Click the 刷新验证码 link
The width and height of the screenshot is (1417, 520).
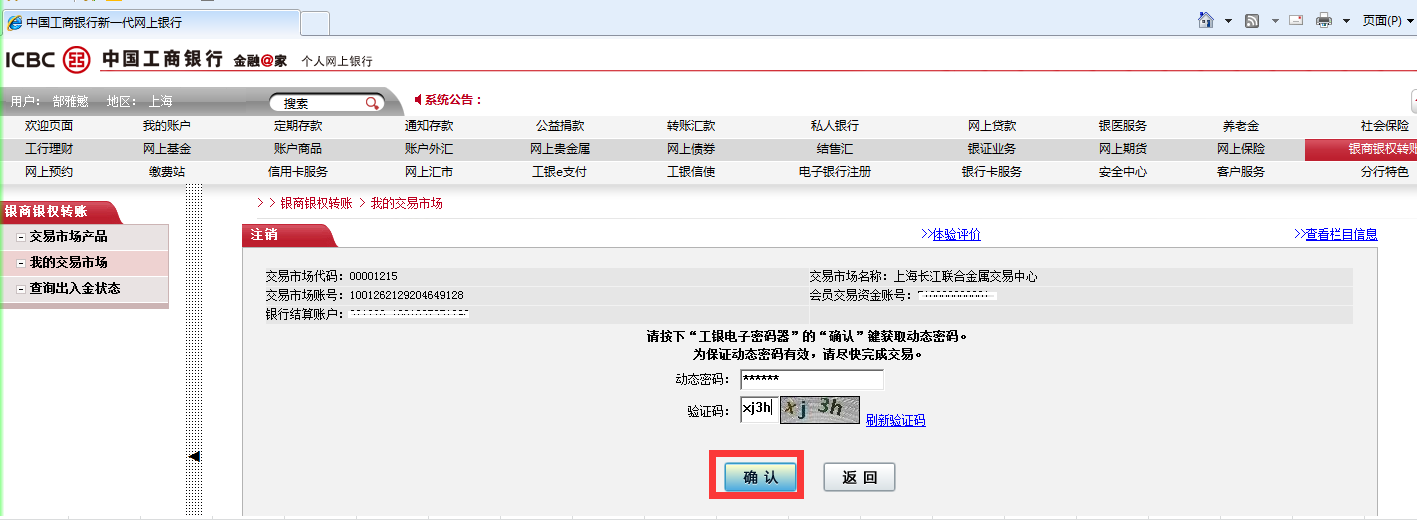895,420
